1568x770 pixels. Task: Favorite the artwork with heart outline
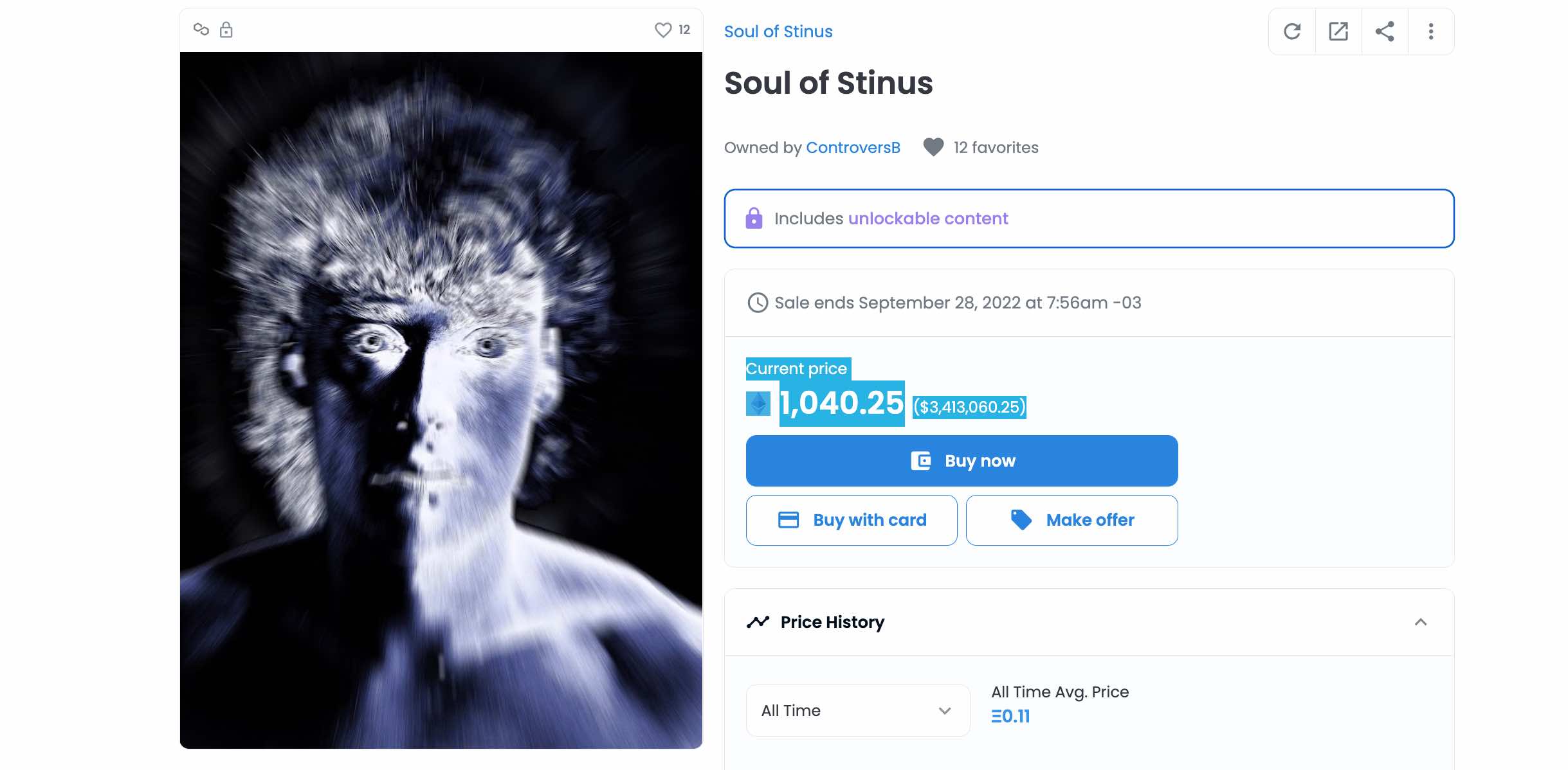tap(663, 30)
